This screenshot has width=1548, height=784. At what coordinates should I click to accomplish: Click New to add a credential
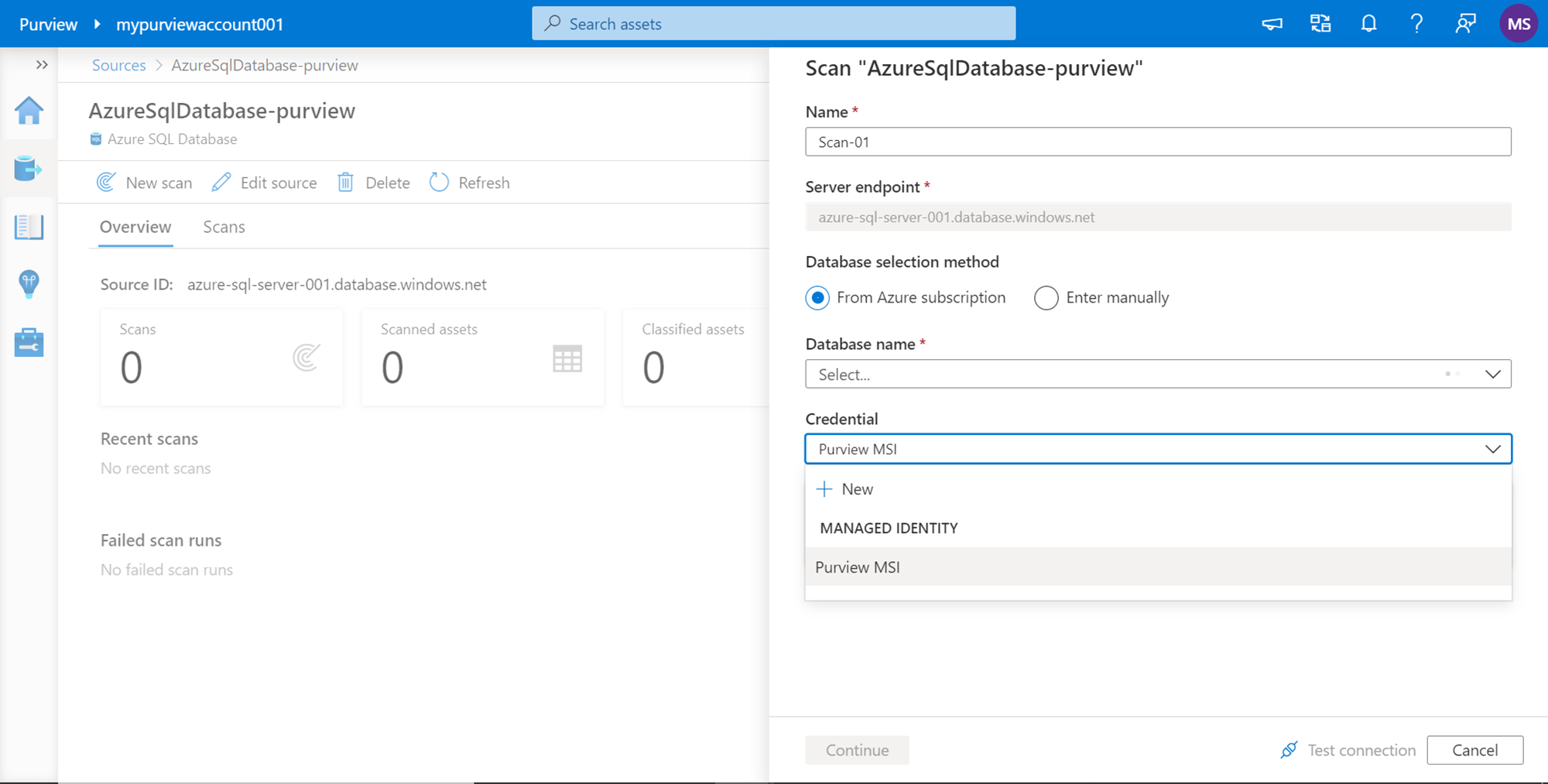[846, 489]
